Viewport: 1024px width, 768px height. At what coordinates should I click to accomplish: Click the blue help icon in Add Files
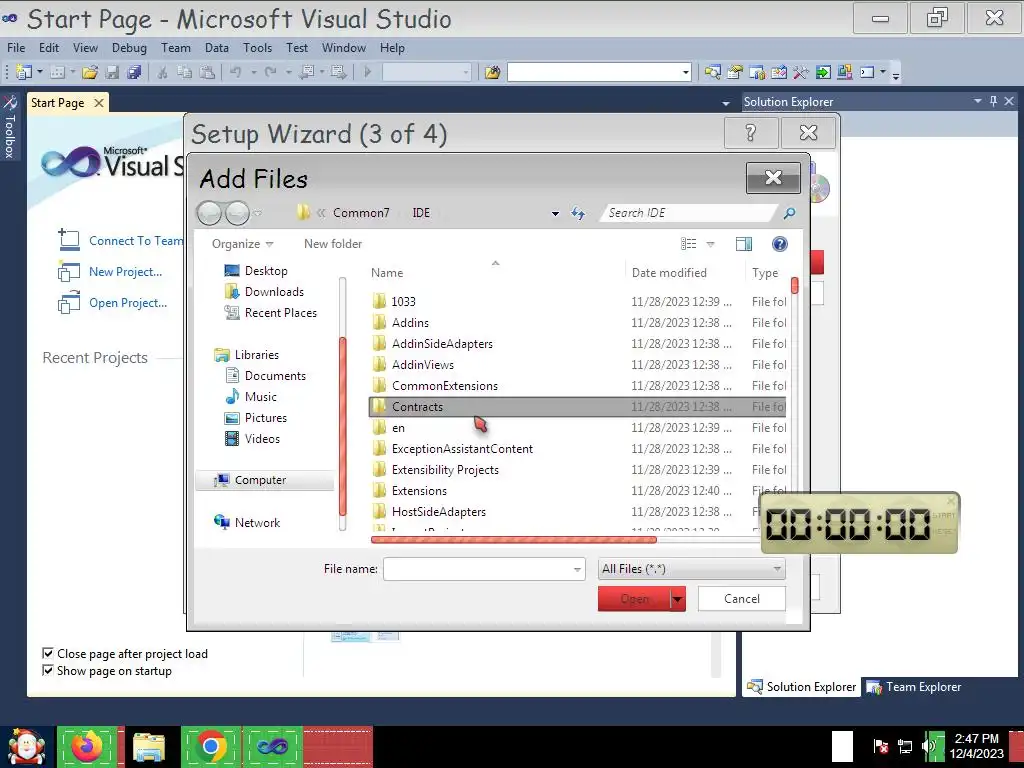(779, 244)
